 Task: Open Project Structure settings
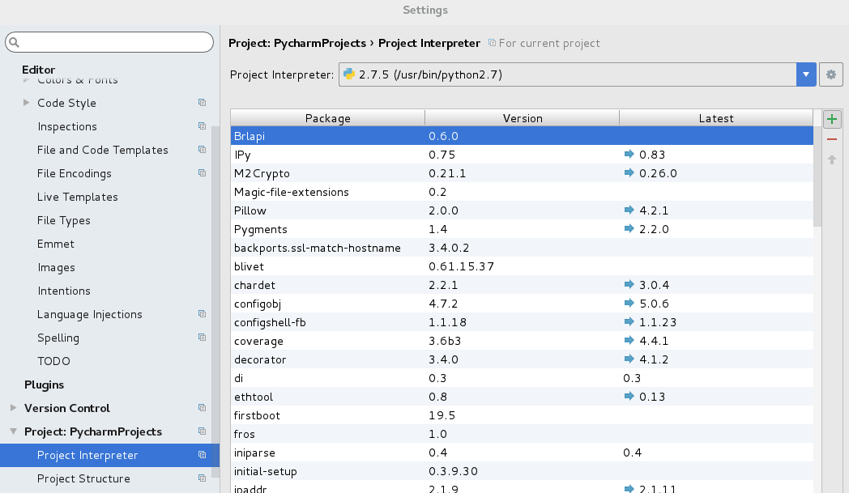tap(83, 479)
